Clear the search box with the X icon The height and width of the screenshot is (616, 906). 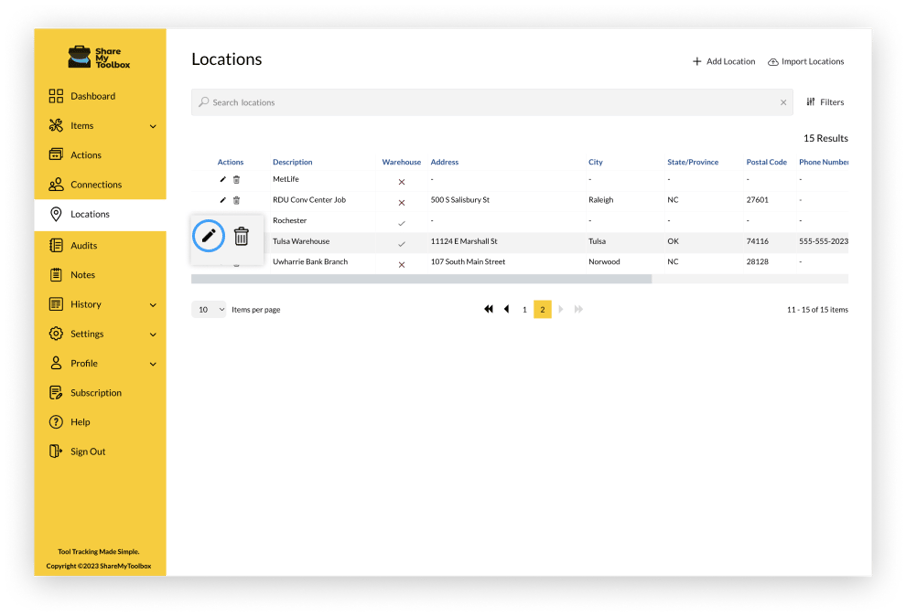(784, 102)
